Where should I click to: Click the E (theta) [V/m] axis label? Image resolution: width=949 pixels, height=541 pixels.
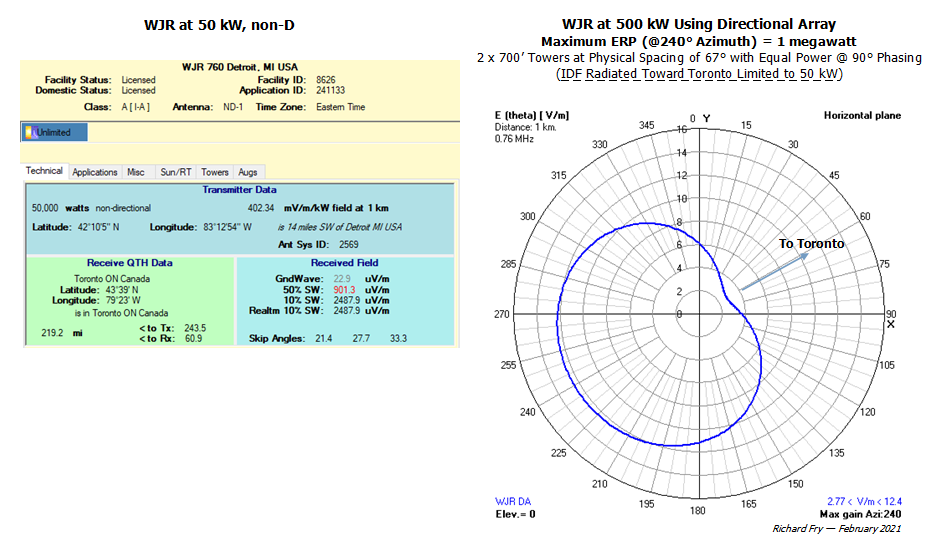coord(531,116)
